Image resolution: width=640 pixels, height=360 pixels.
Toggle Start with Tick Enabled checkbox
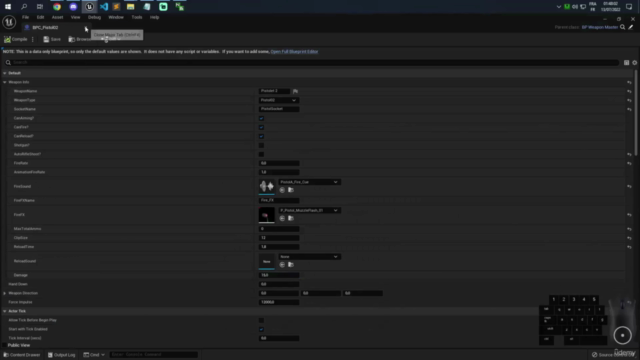point(261,329)
